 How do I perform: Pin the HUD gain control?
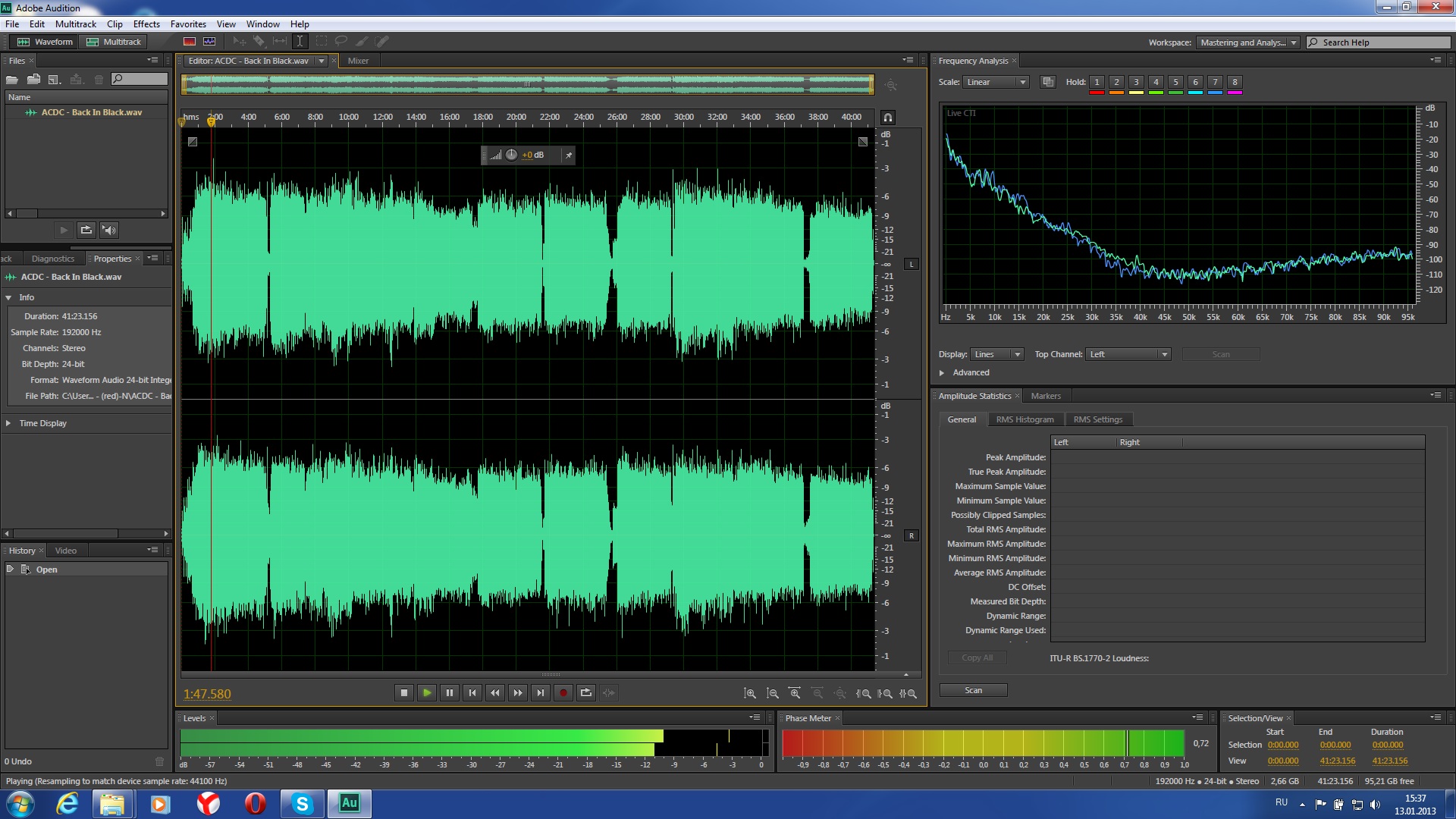click(x=569, y=155)
